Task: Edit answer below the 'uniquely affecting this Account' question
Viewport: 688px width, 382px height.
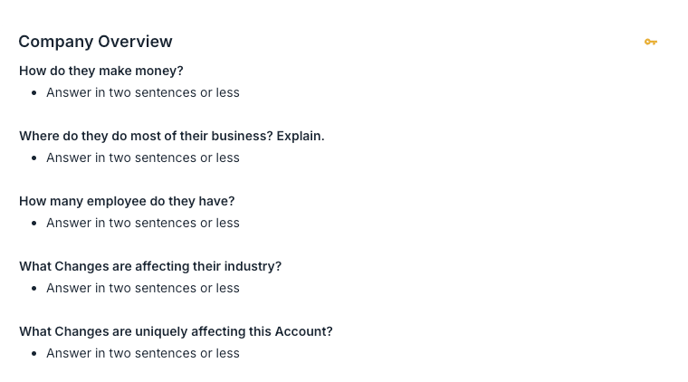Action: point(143,353)
